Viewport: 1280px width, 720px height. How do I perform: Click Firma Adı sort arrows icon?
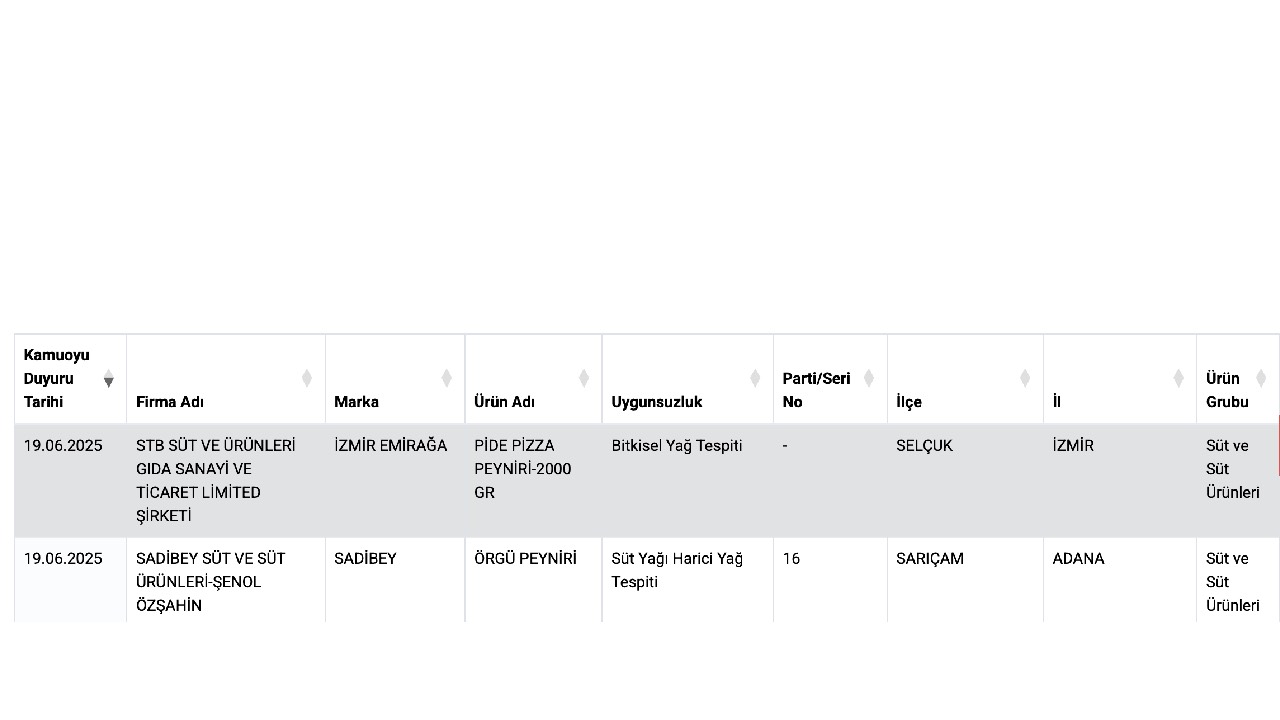click(x=307, y=378)
